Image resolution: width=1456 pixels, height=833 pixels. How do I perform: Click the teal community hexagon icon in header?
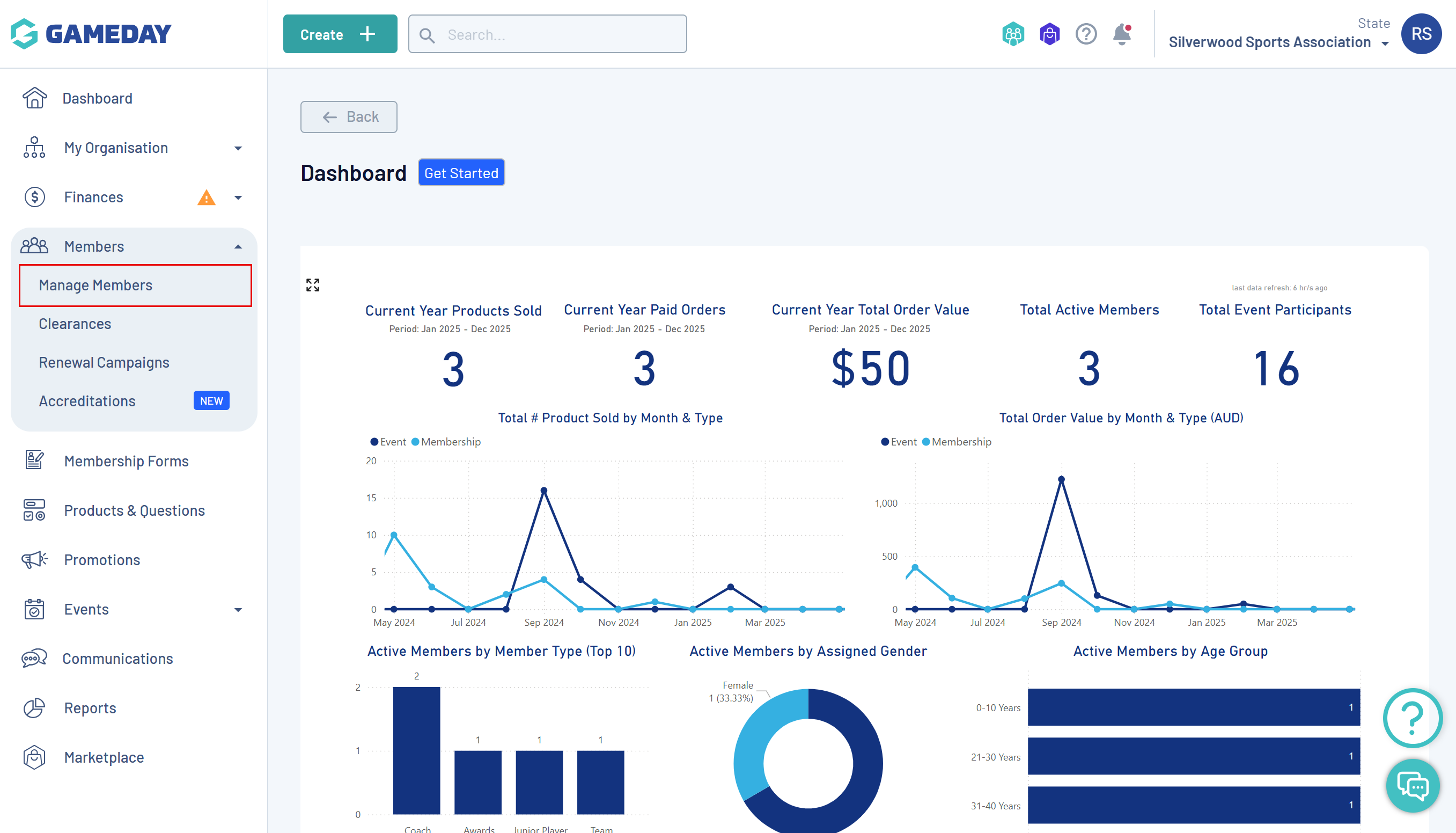point(1013,34)
